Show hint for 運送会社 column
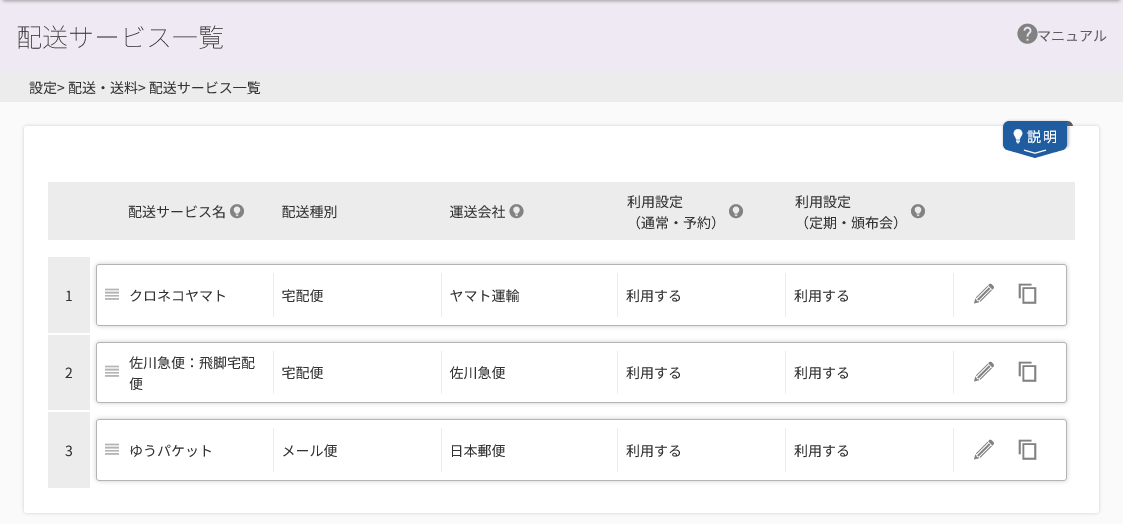The height and width of the screenshot is (524, 1123). (x=516, y=211)
